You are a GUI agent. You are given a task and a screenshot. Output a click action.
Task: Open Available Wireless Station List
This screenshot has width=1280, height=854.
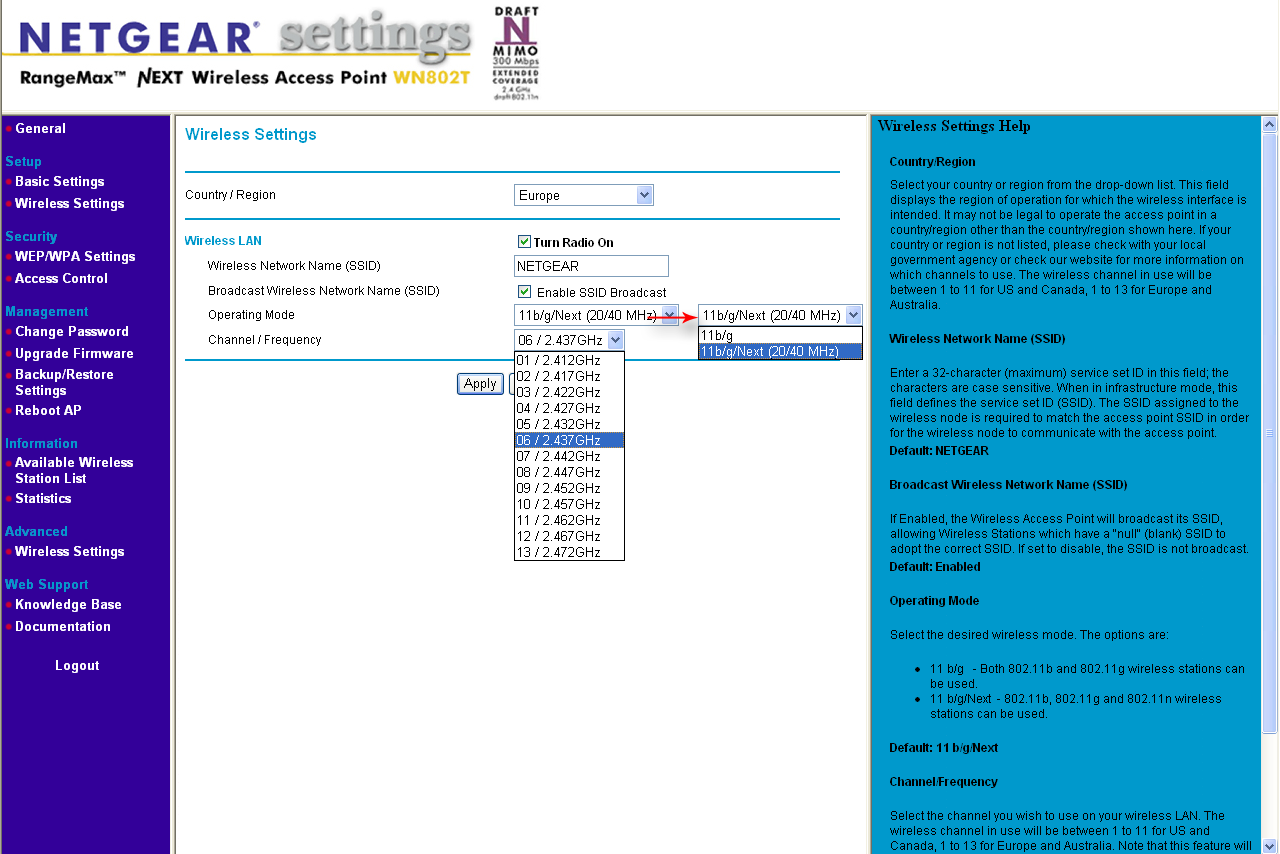coord(74,470)
